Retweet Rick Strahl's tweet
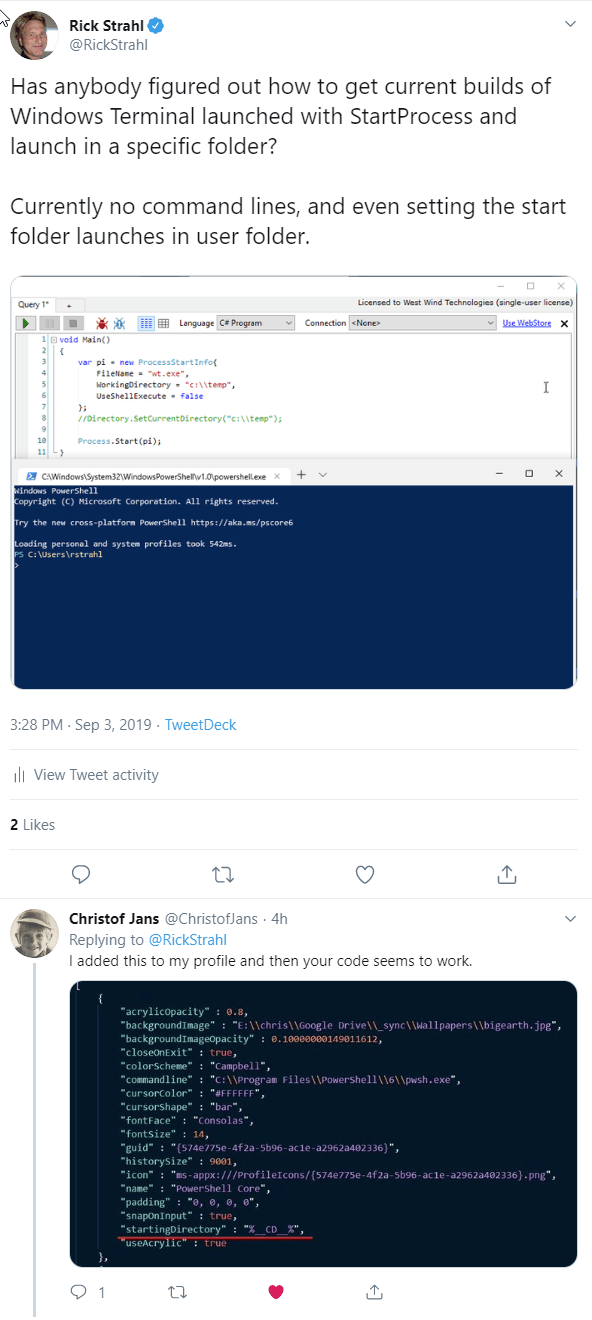The width and height of the screenshot is (592, 1320). pos(223,875)
